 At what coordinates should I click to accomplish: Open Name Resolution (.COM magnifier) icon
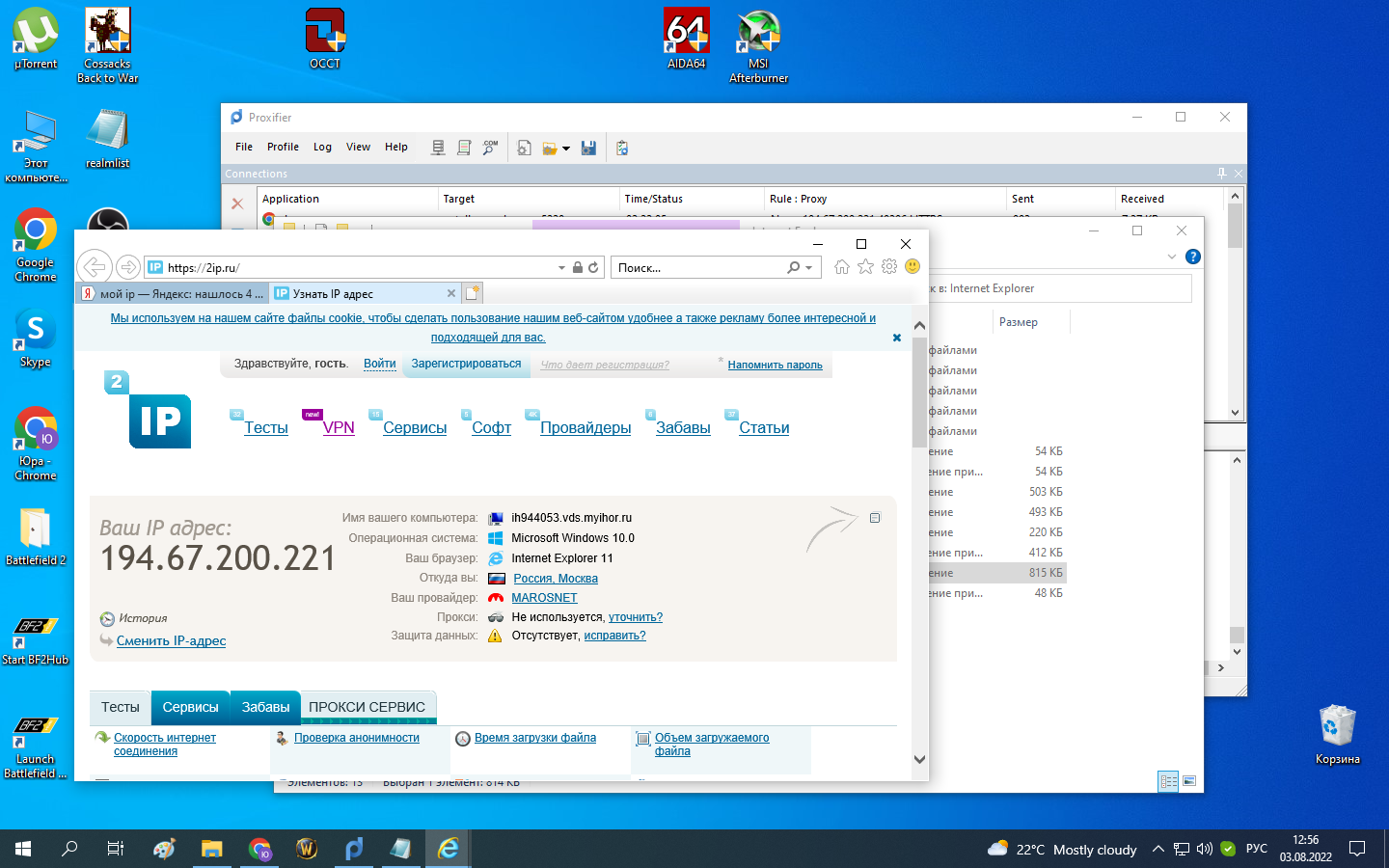[490, 148]
